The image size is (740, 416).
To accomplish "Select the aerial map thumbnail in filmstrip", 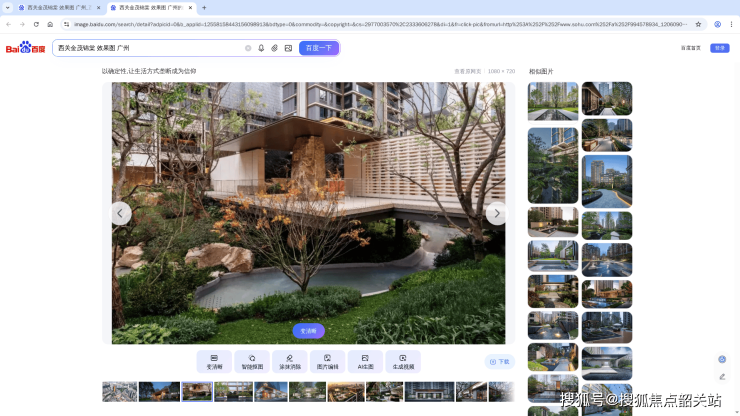I will (x=120, y=392).
